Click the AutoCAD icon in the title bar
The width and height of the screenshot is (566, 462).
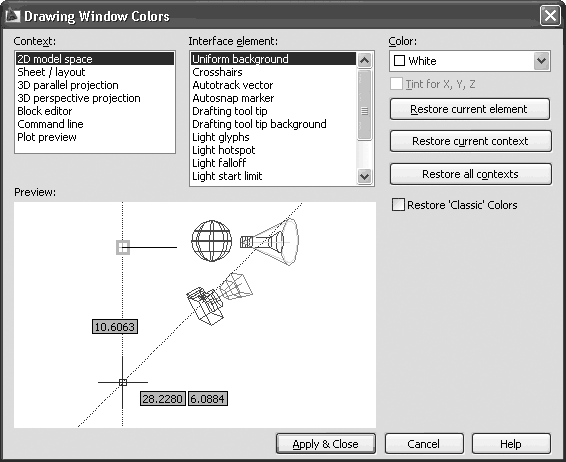(x=12, y=16)
